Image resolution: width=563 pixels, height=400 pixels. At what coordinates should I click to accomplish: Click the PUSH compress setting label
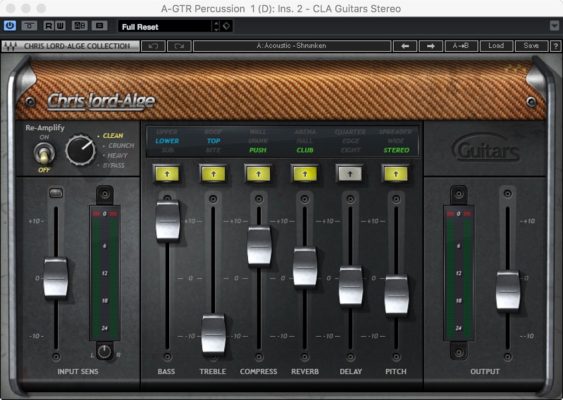pyautogui.click(x=258, y=150)
